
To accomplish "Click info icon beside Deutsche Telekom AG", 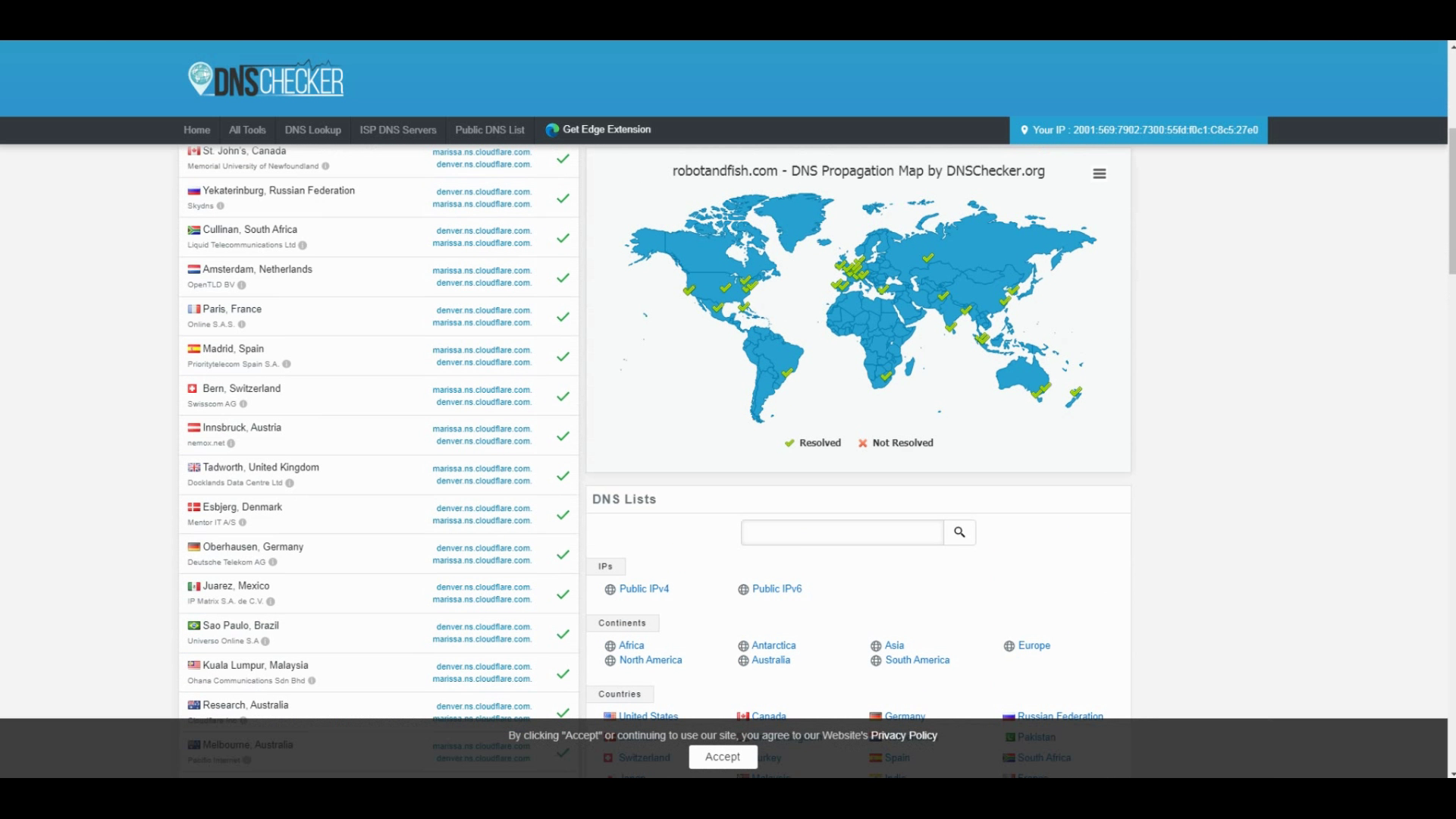I will 273,562.
